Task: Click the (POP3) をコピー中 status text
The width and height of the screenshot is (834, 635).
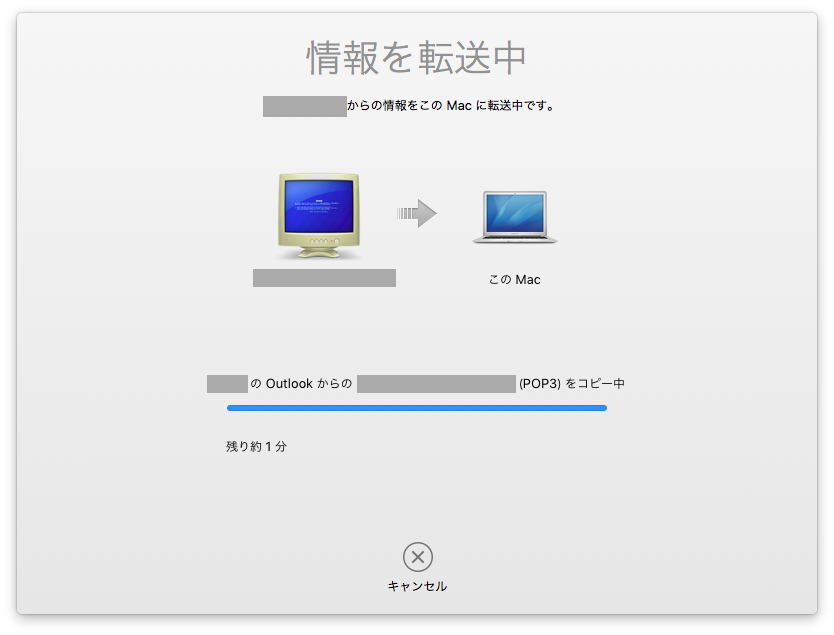Action: [x=572, y=383]
